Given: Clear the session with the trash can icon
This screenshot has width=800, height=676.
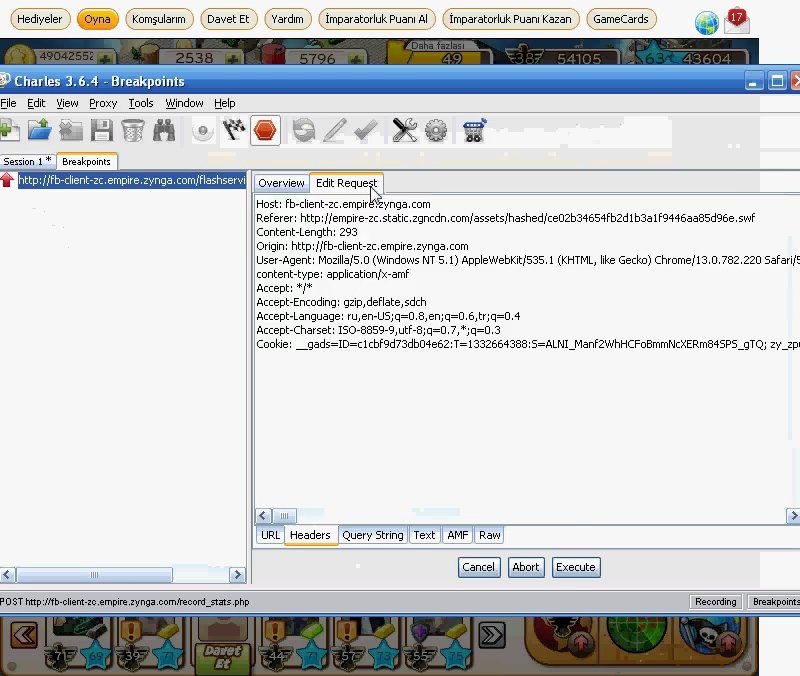Looking at the screenshot, I should (133, 131).
